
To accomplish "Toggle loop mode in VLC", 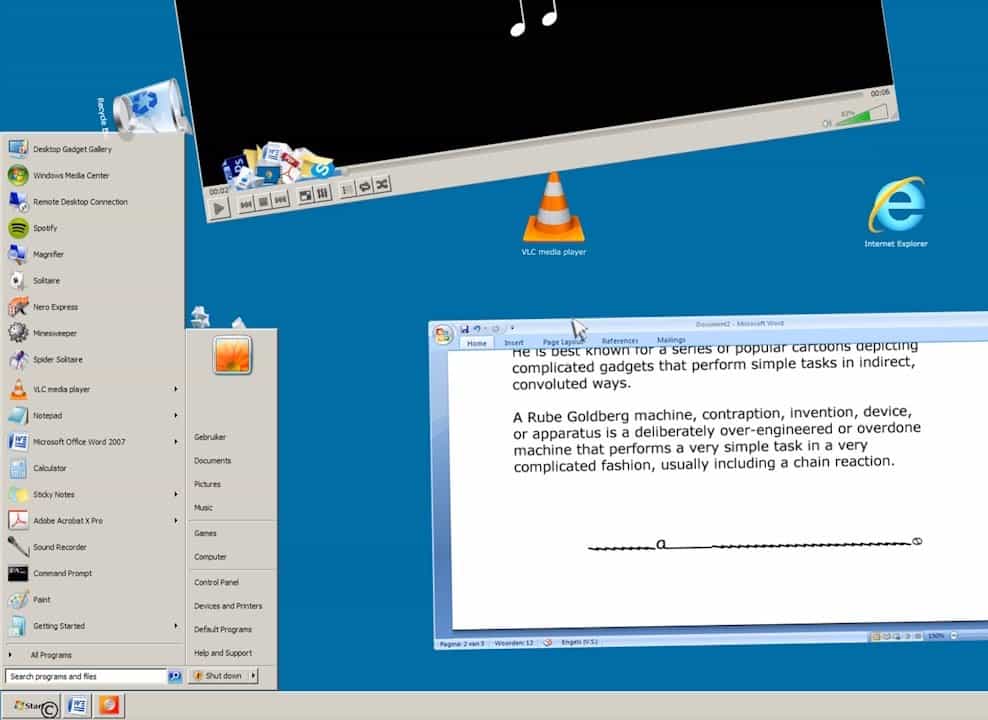I will click(364, 187).
